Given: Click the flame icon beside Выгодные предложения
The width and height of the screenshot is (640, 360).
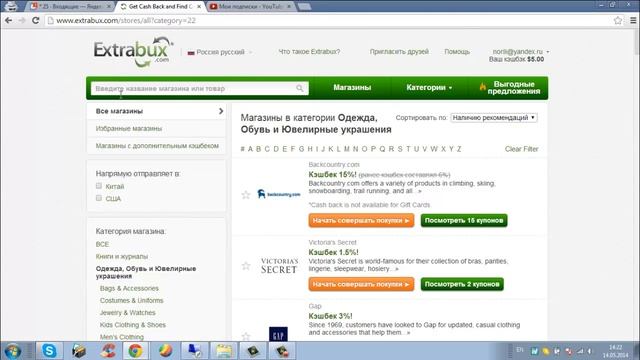Looking at the screenshot, I should (x=483, y=87).
